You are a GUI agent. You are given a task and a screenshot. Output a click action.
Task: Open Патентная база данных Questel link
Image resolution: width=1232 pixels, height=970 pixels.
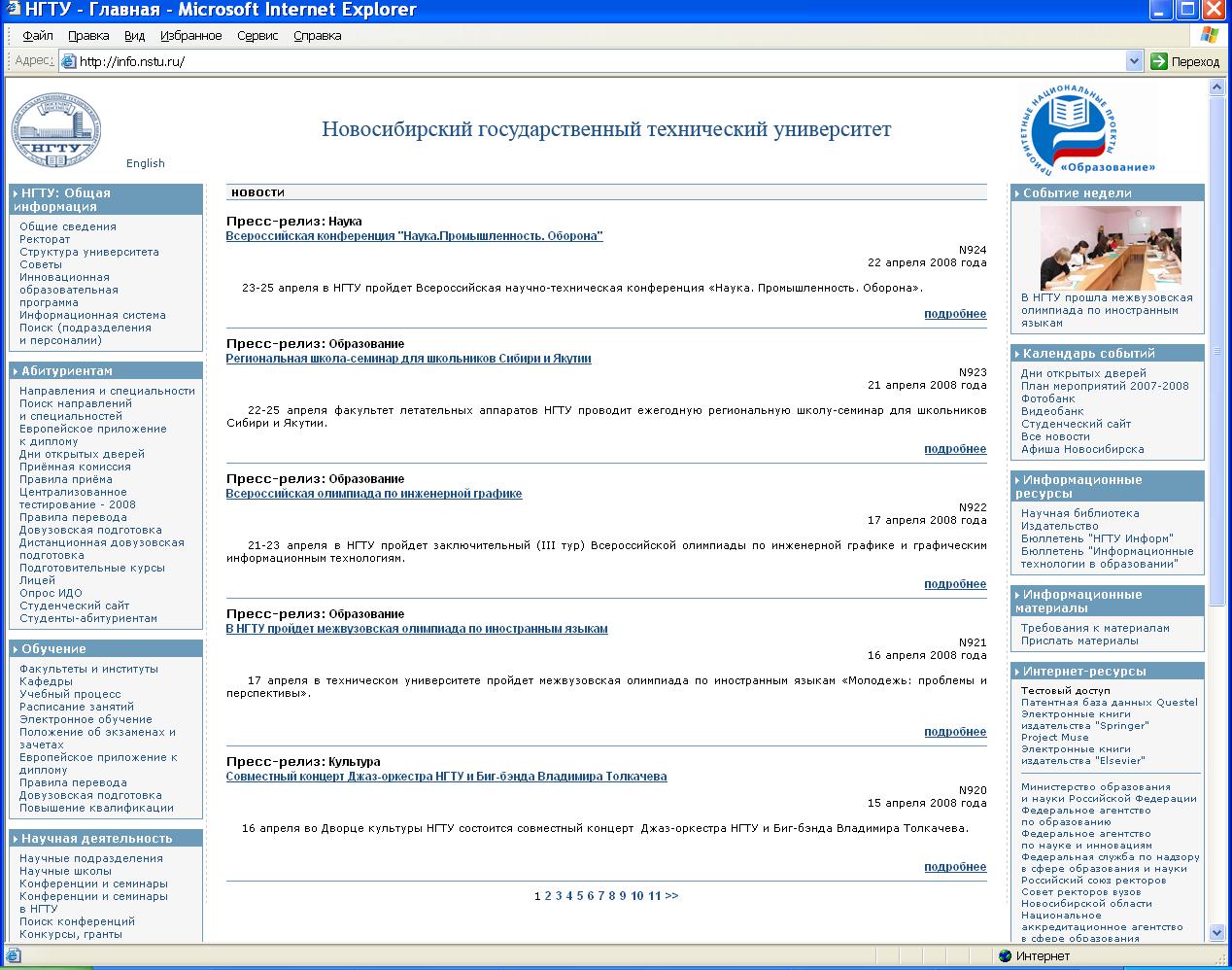(1110, 702)
